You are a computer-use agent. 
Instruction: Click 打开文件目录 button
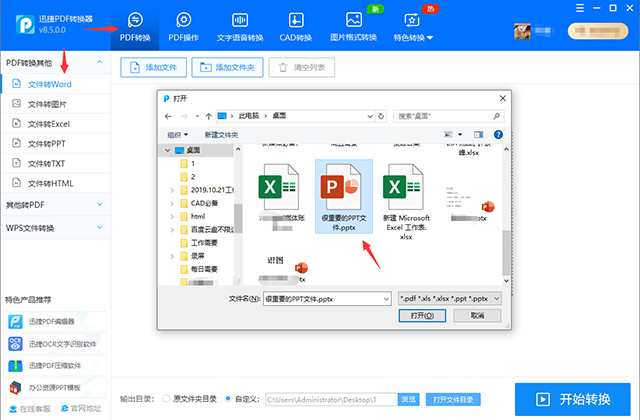[x=453, y=400]
